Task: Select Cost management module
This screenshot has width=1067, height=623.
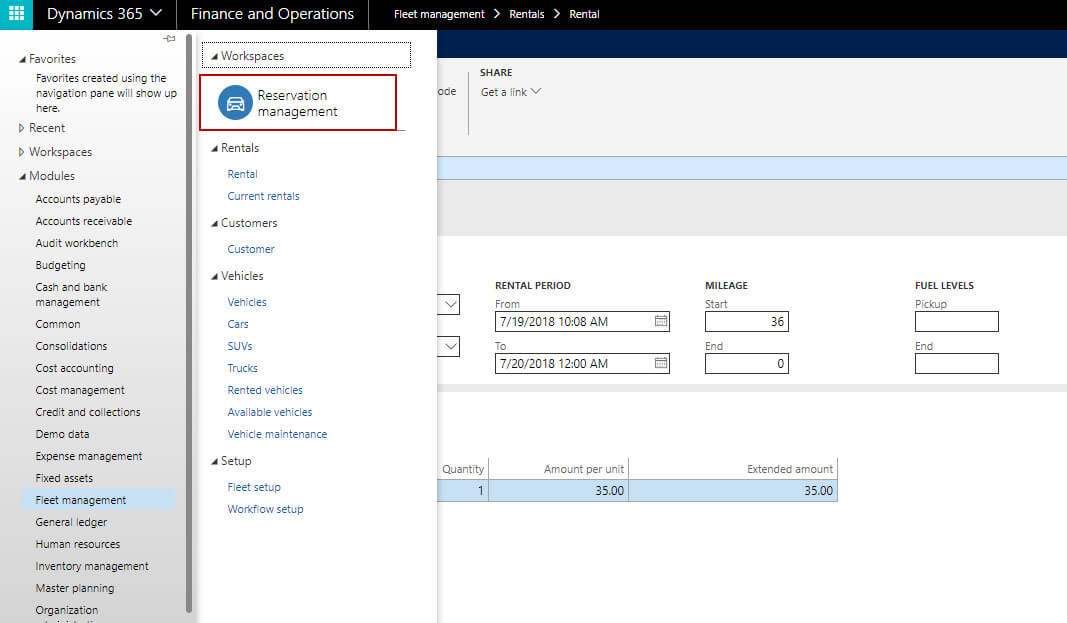Action: click(80, 390)
